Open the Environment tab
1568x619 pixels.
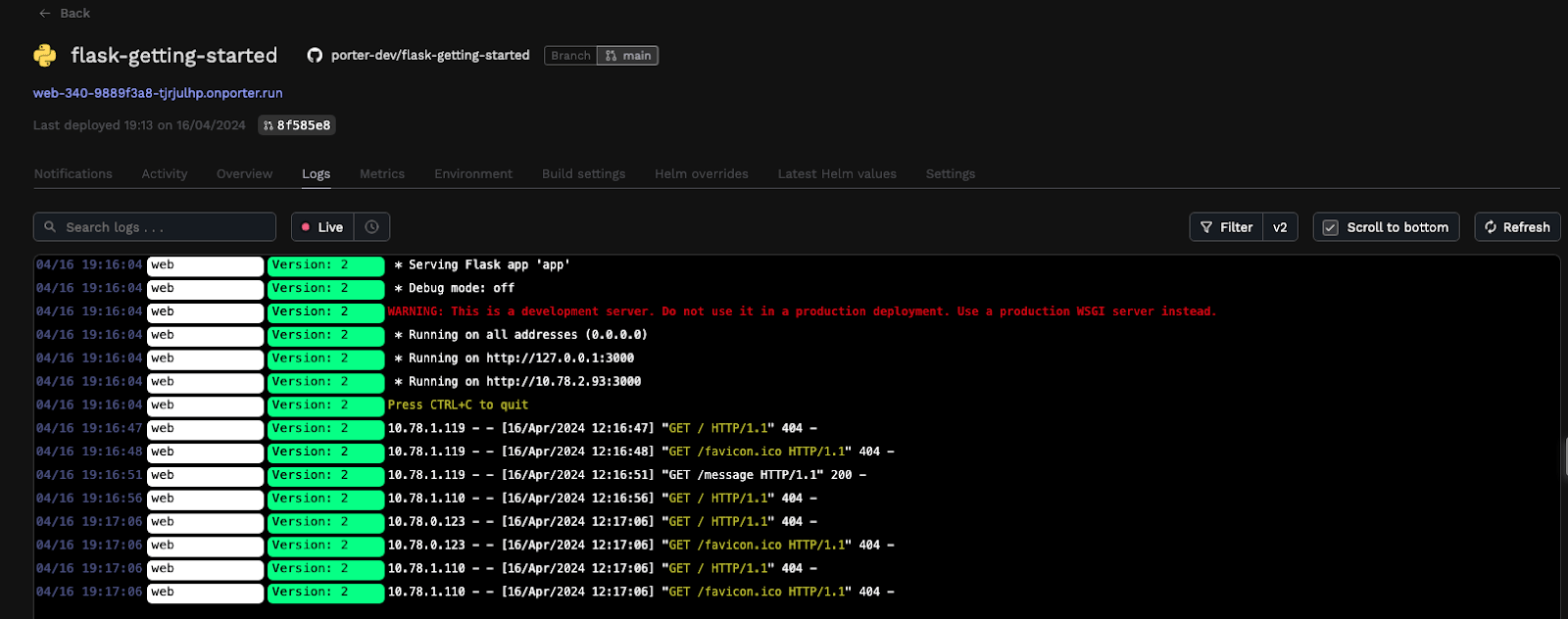(x=473, y=174)
